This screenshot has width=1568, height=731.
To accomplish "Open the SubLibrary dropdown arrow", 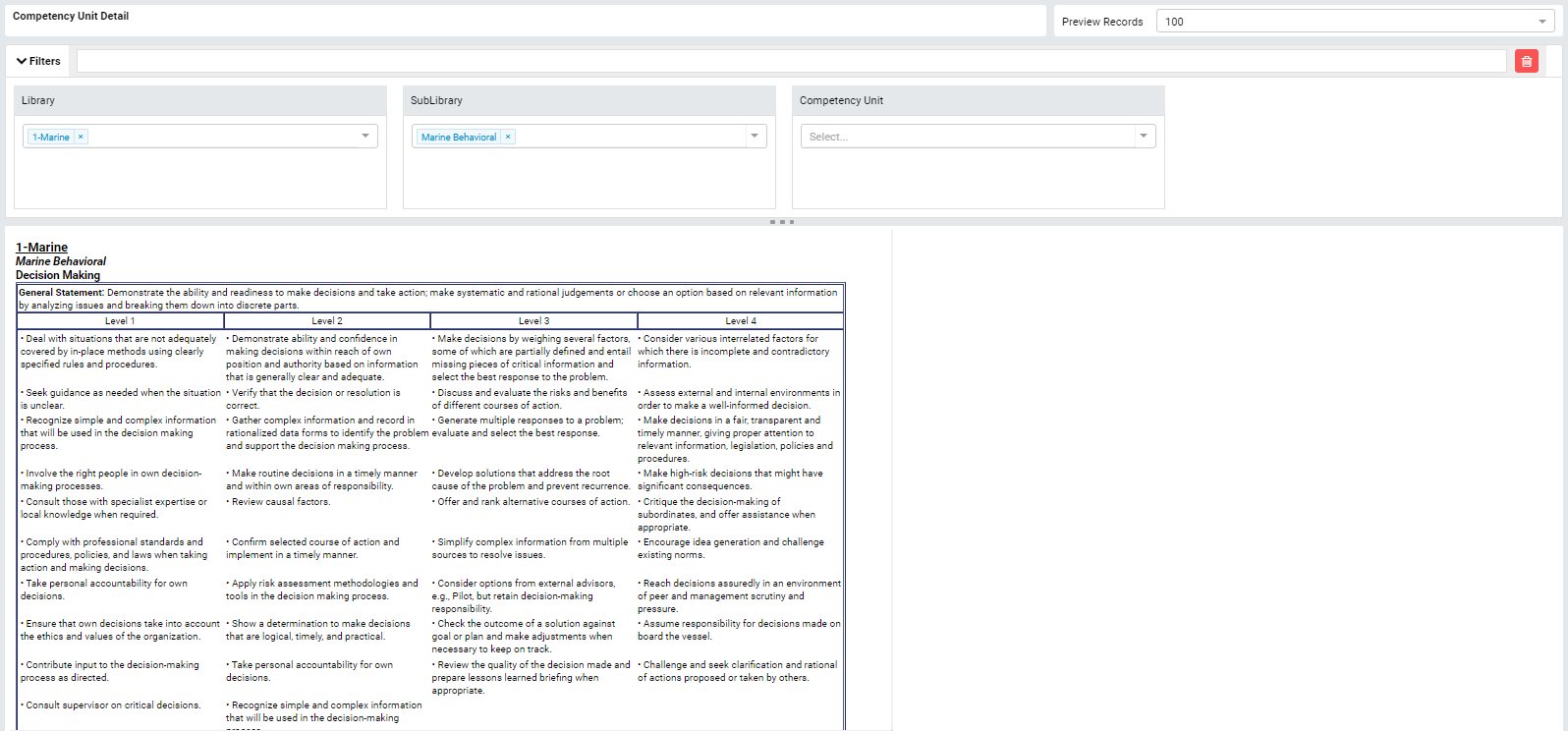I will point(755,137).
